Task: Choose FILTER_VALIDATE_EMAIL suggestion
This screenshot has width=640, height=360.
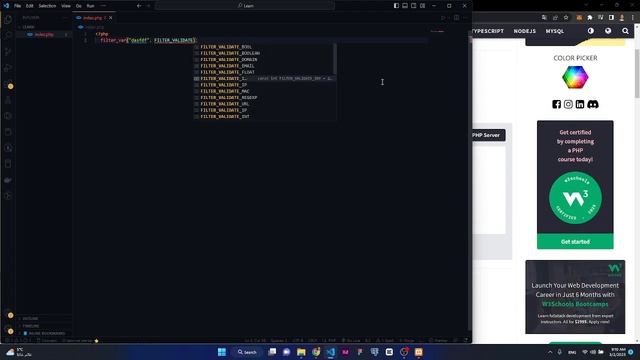Action: click(x=264, y=66)
